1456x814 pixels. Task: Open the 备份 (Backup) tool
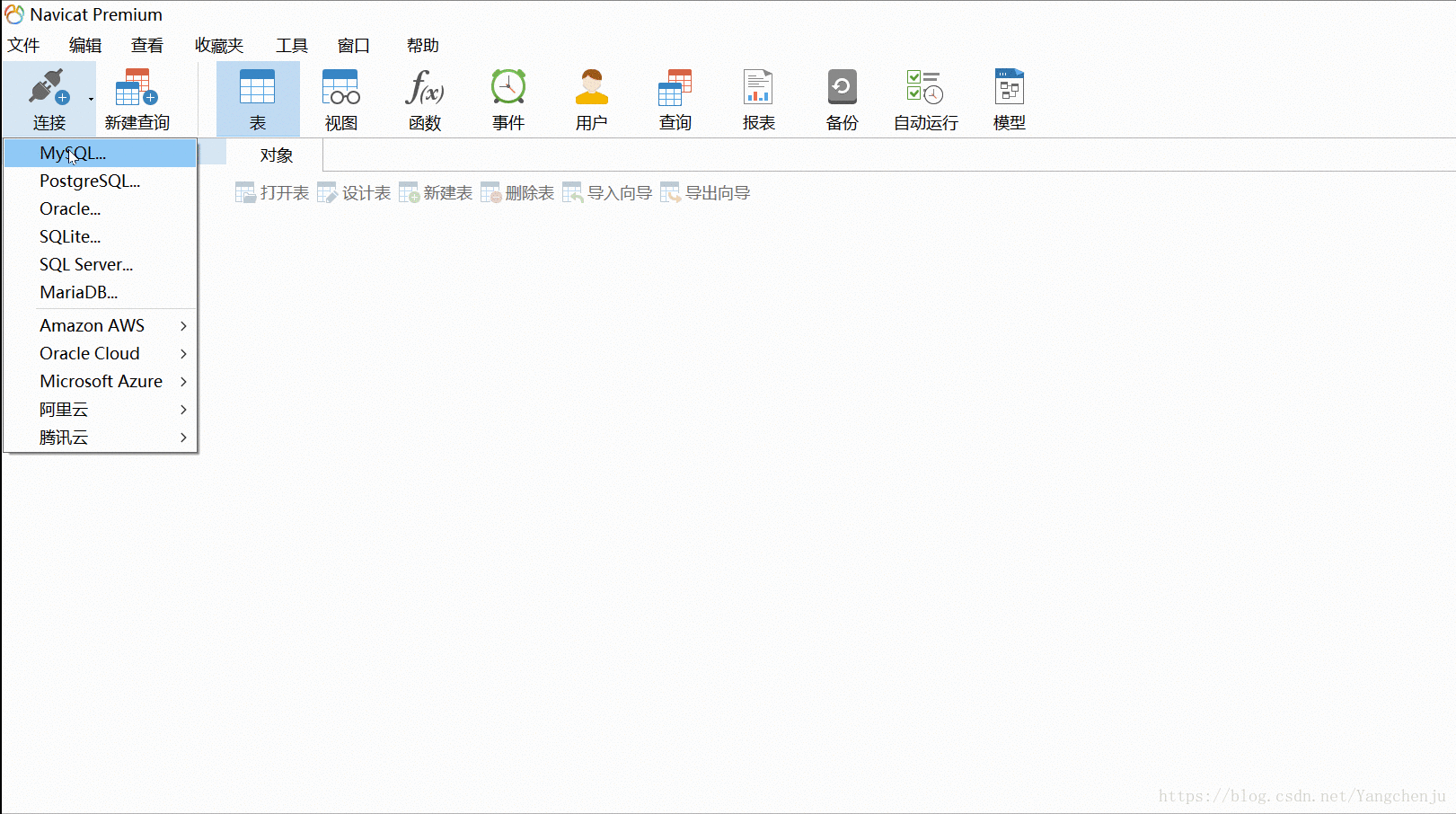point(842,97)
